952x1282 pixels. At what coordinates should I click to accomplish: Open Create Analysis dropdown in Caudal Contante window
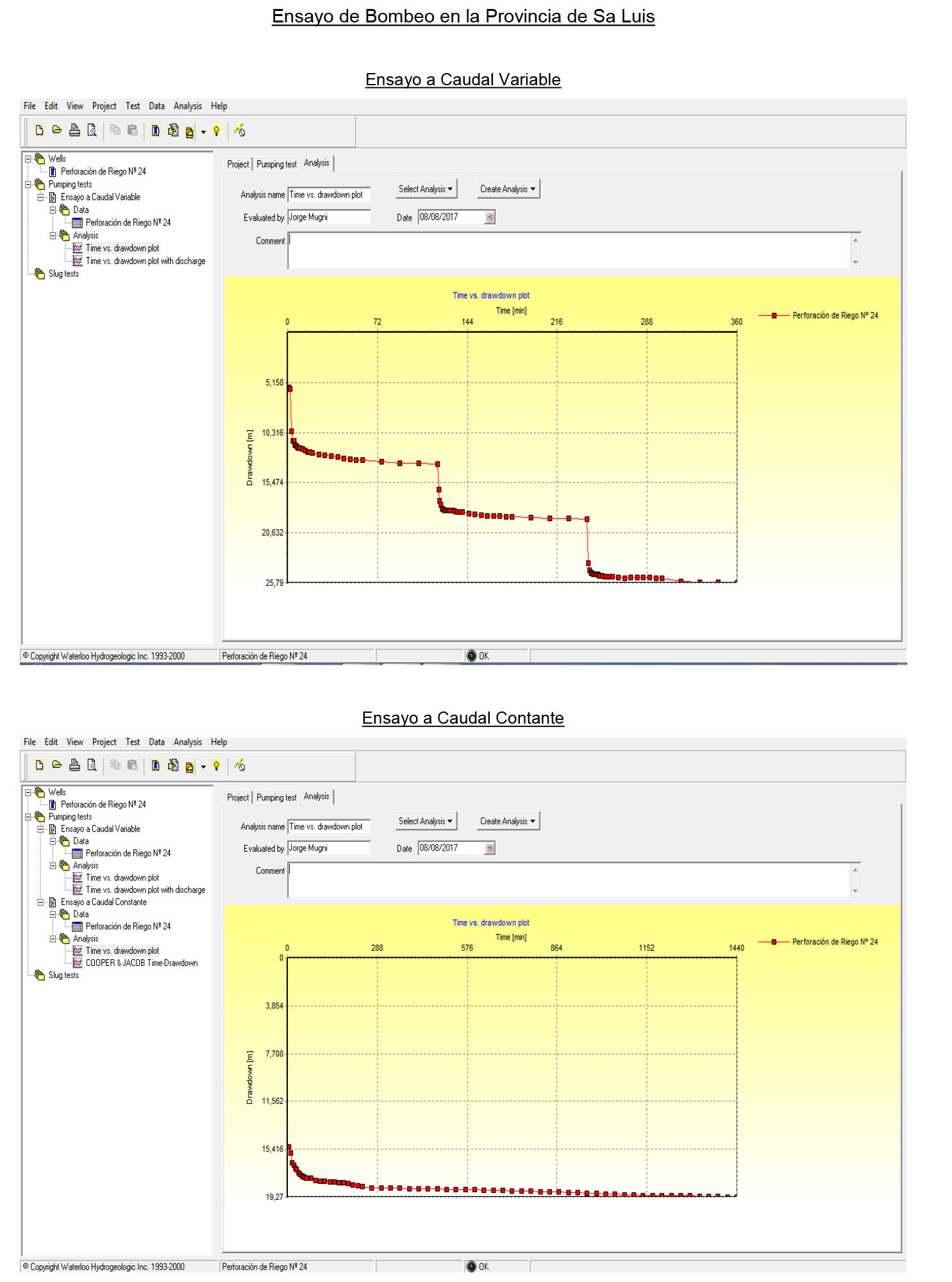(508, 821)
